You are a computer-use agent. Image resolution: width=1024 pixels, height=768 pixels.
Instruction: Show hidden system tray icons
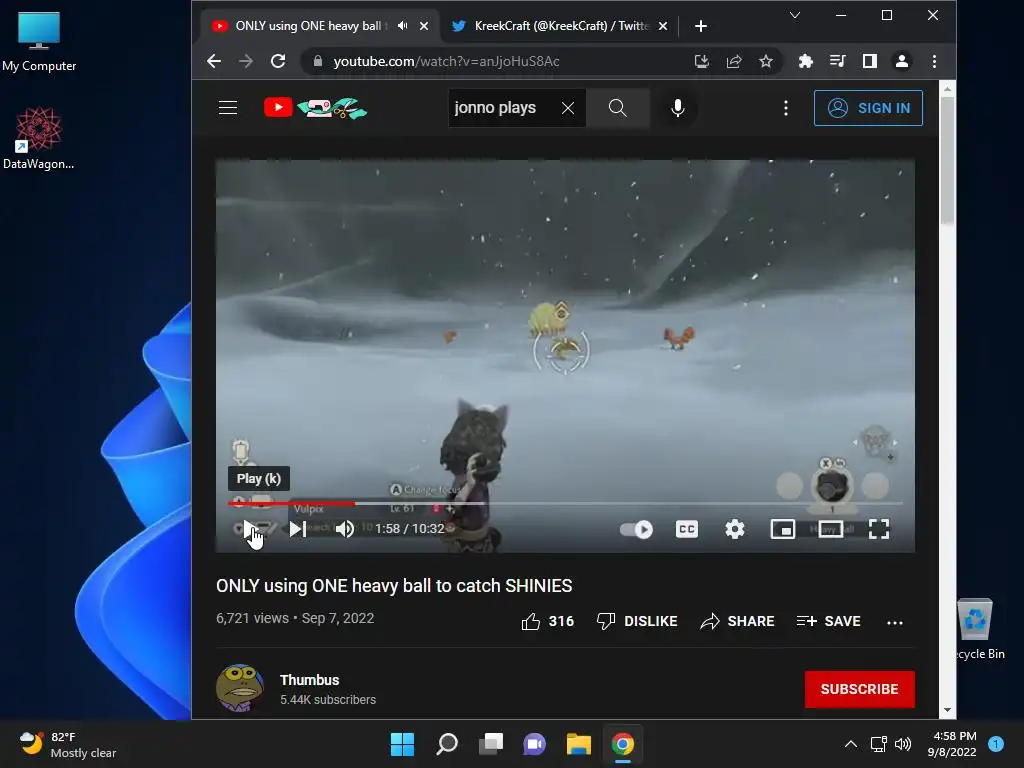pyautogui.click(x=850, y=744)
